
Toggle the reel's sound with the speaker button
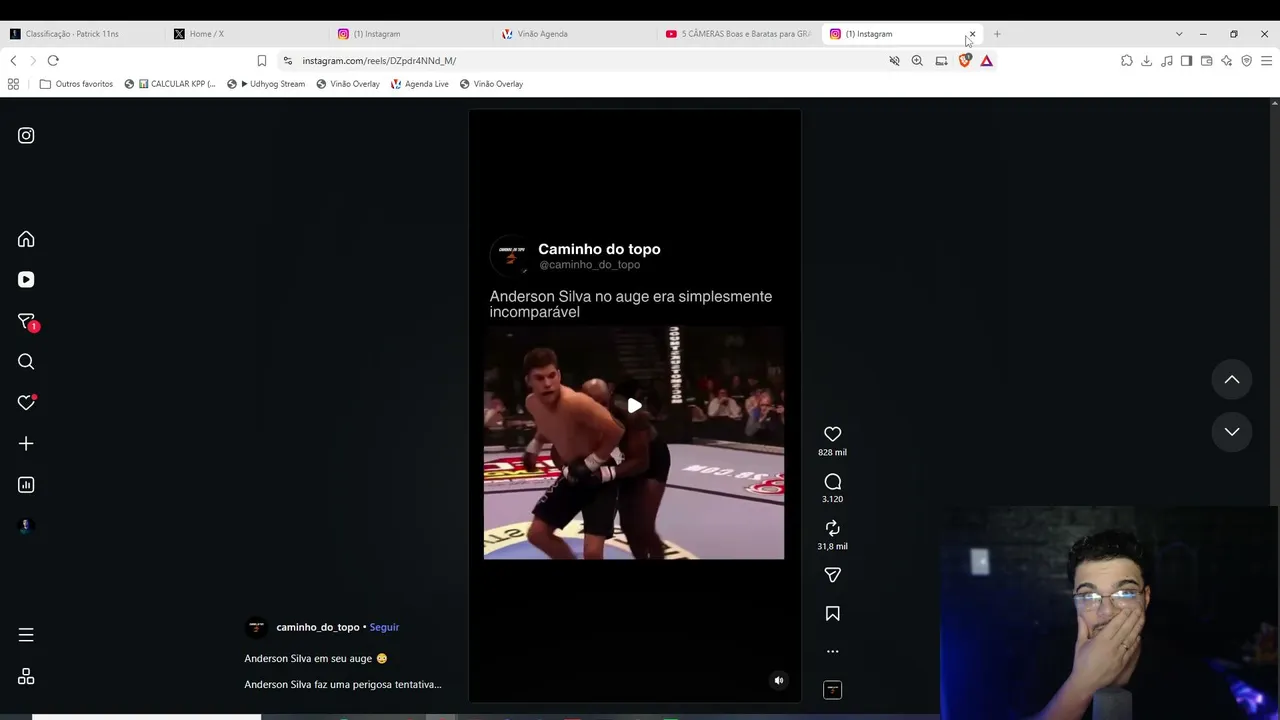779,681
